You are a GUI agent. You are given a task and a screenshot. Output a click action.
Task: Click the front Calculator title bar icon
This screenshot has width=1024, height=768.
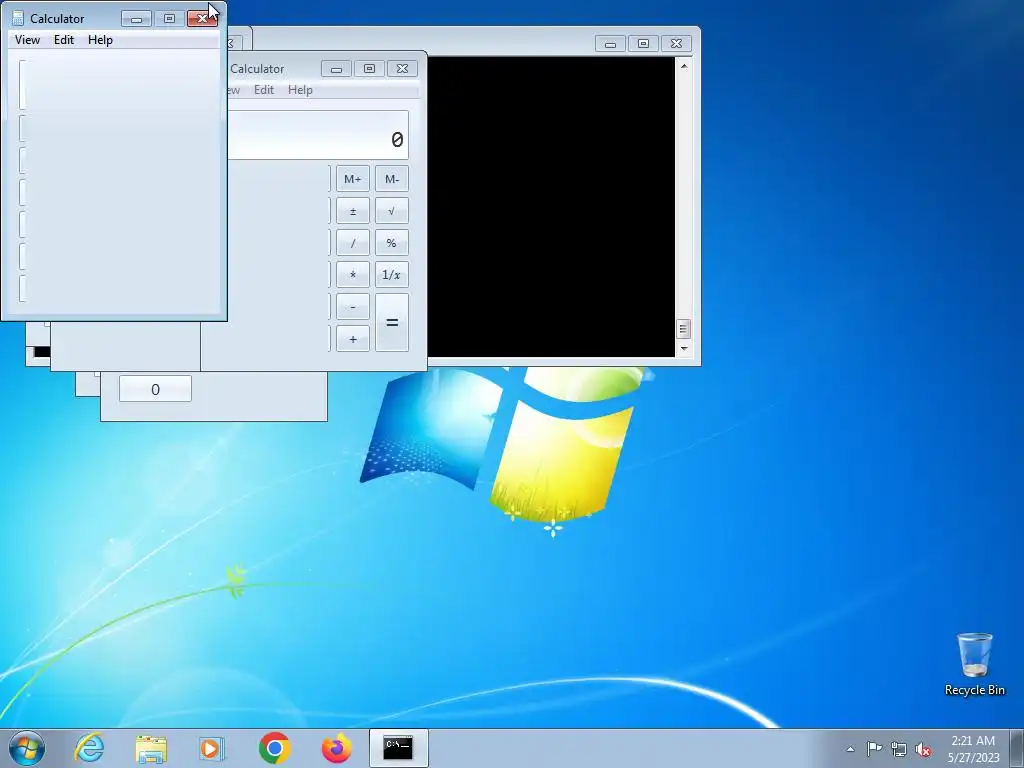coord(18,18)
